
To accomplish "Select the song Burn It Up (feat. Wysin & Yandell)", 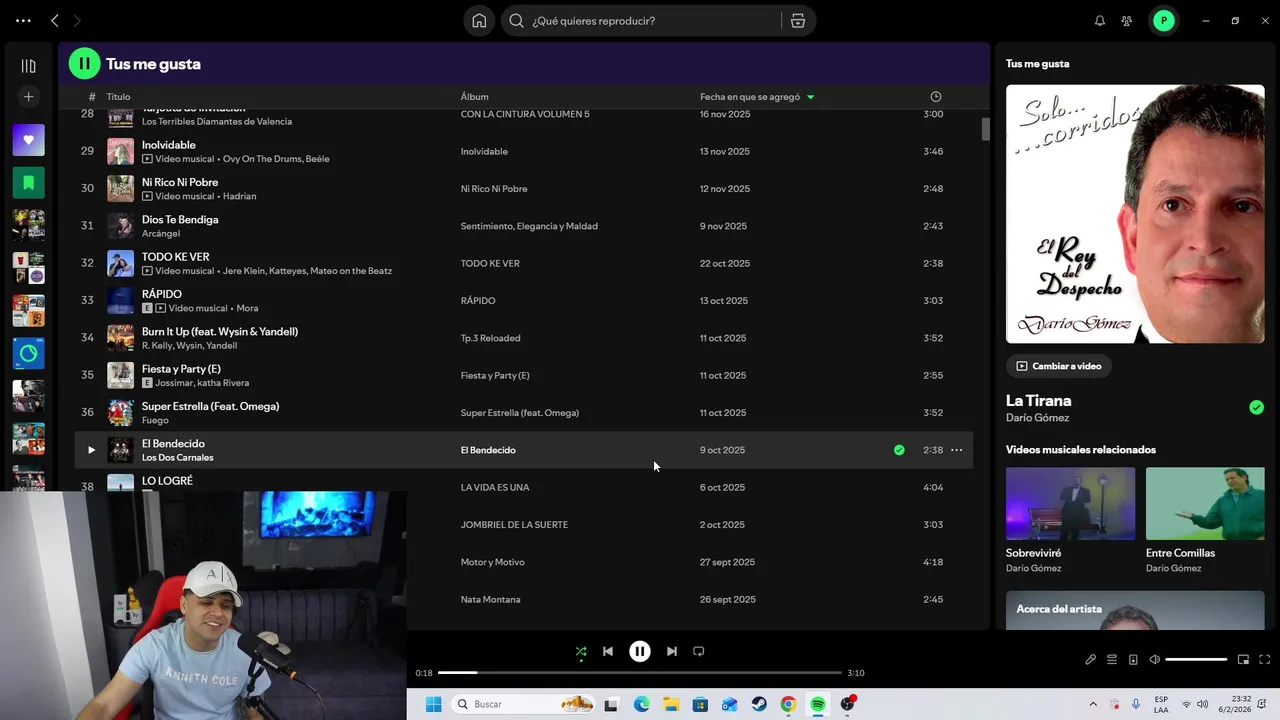I will (x=220, y=332).
